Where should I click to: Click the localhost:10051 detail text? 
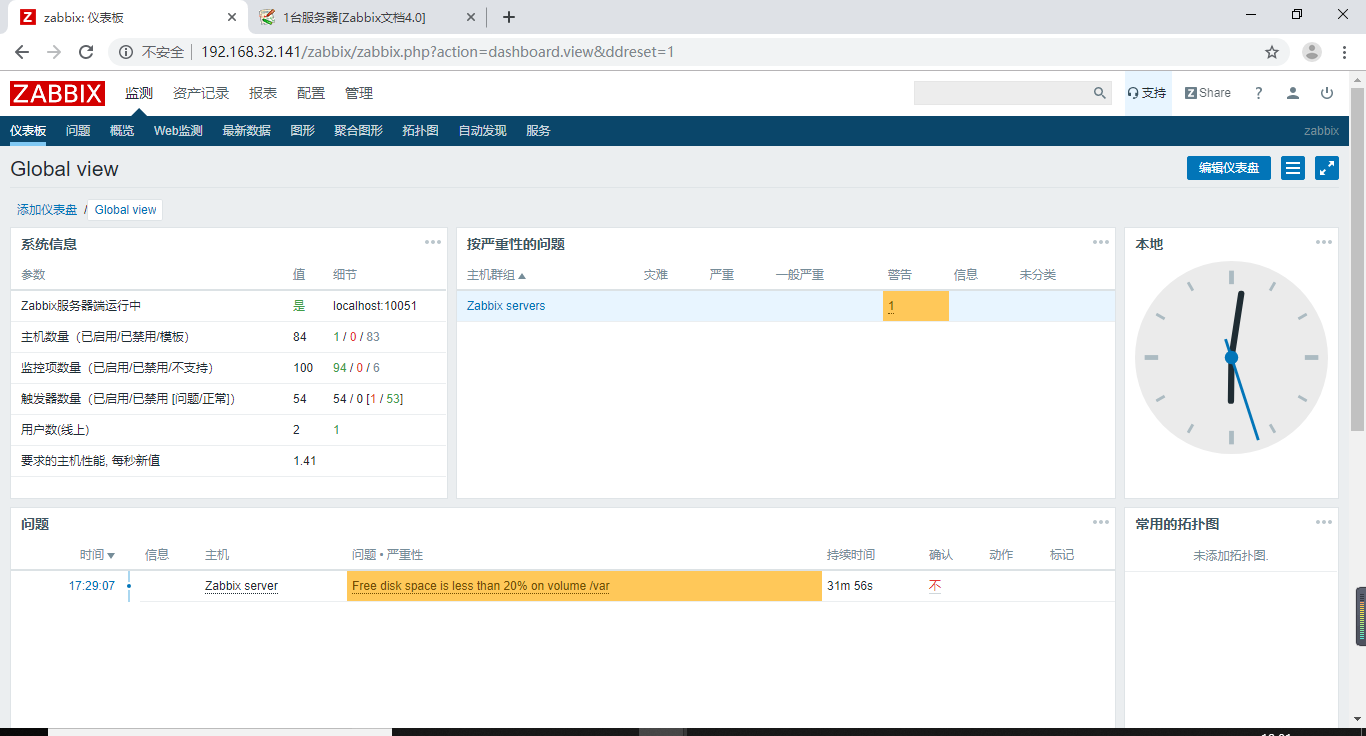pos(375,306)
